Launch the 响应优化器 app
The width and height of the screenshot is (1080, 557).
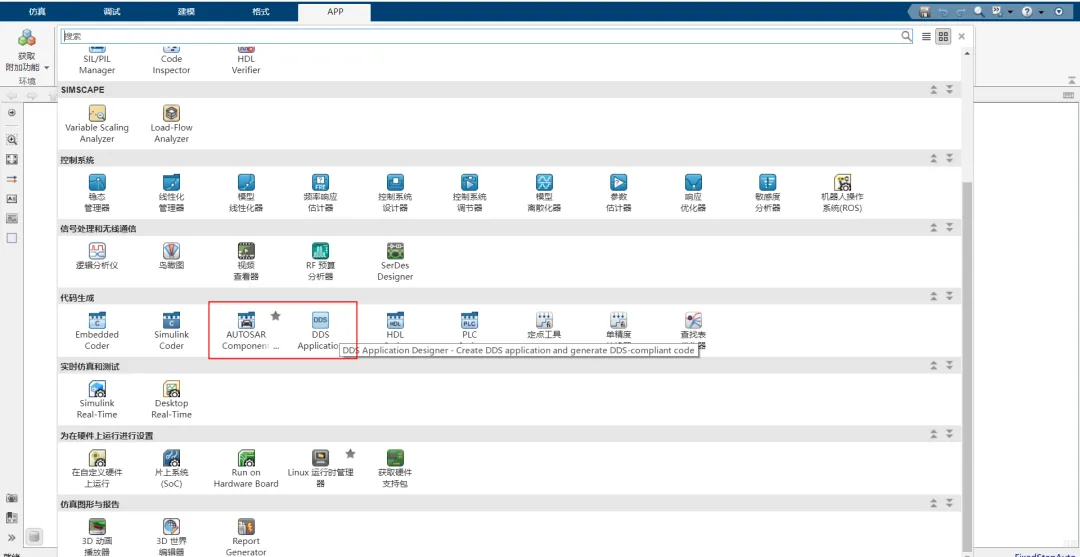[x=693, y=192]
